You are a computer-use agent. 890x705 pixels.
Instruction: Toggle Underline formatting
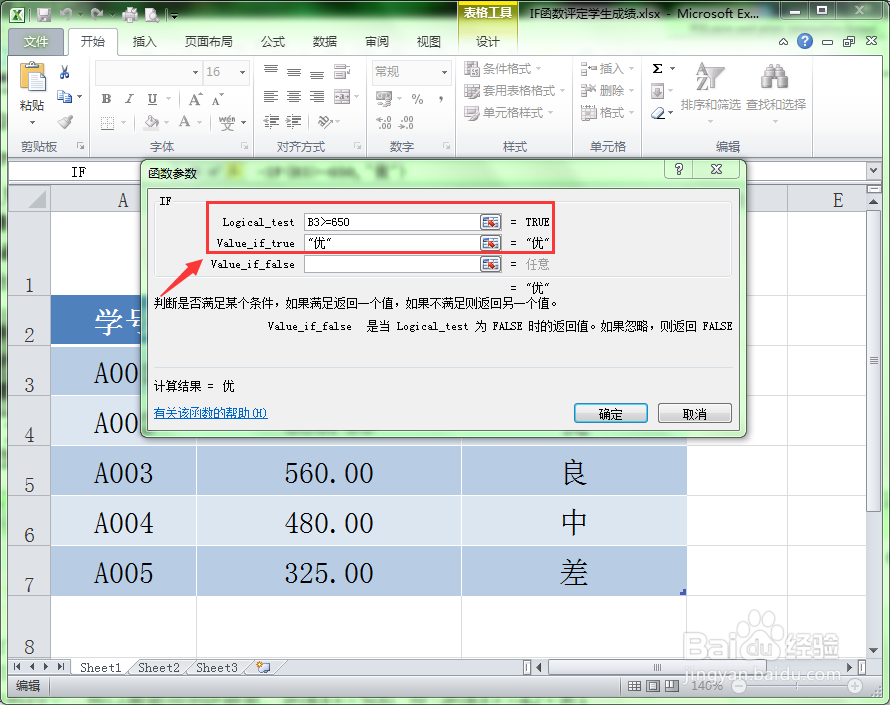152,99
